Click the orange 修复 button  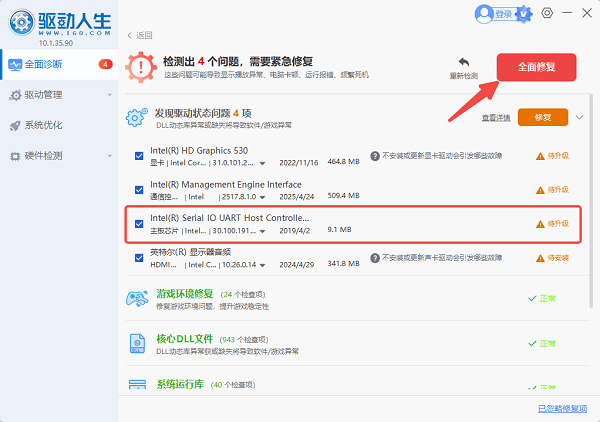click(543, 117)
